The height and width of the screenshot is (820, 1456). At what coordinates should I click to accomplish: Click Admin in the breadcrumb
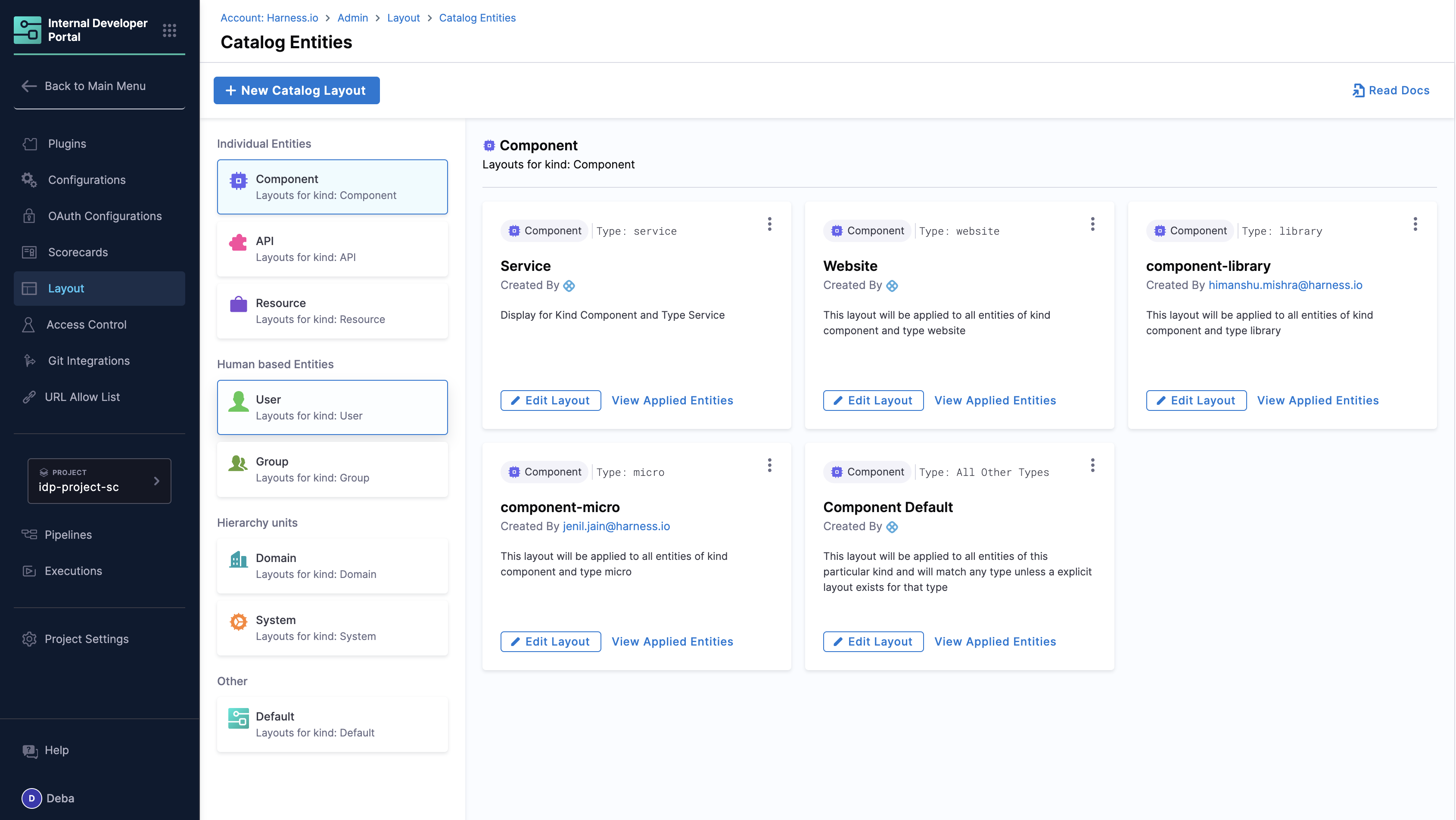(x=352, y=18)
